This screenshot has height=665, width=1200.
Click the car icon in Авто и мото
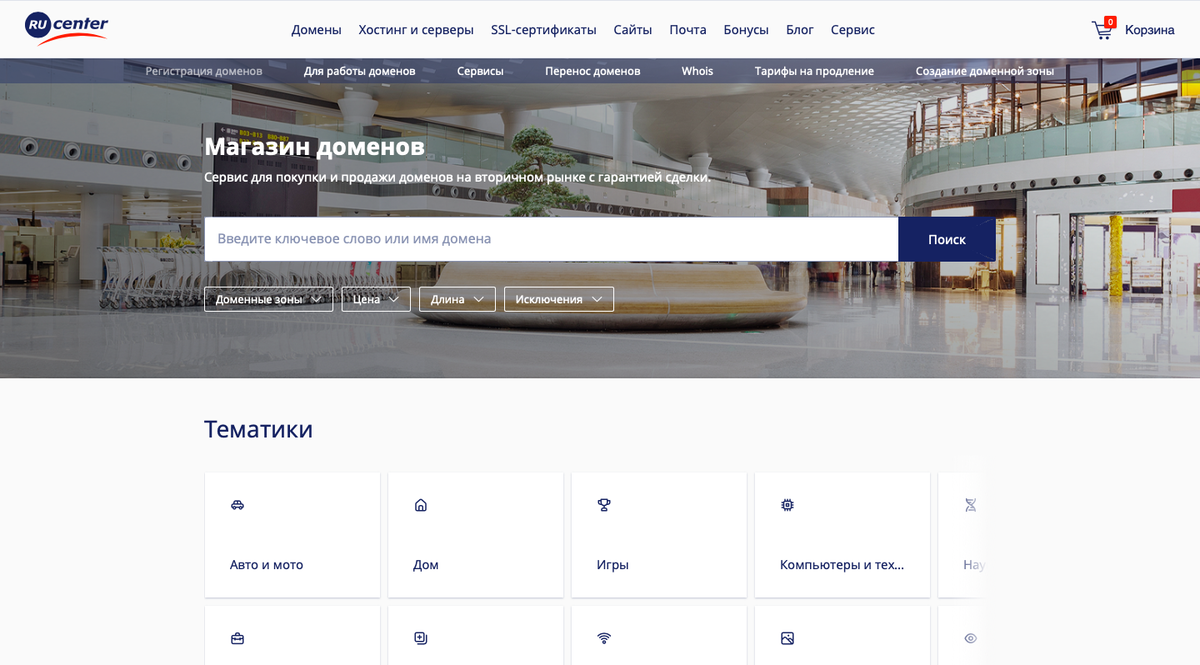[237, 505]
